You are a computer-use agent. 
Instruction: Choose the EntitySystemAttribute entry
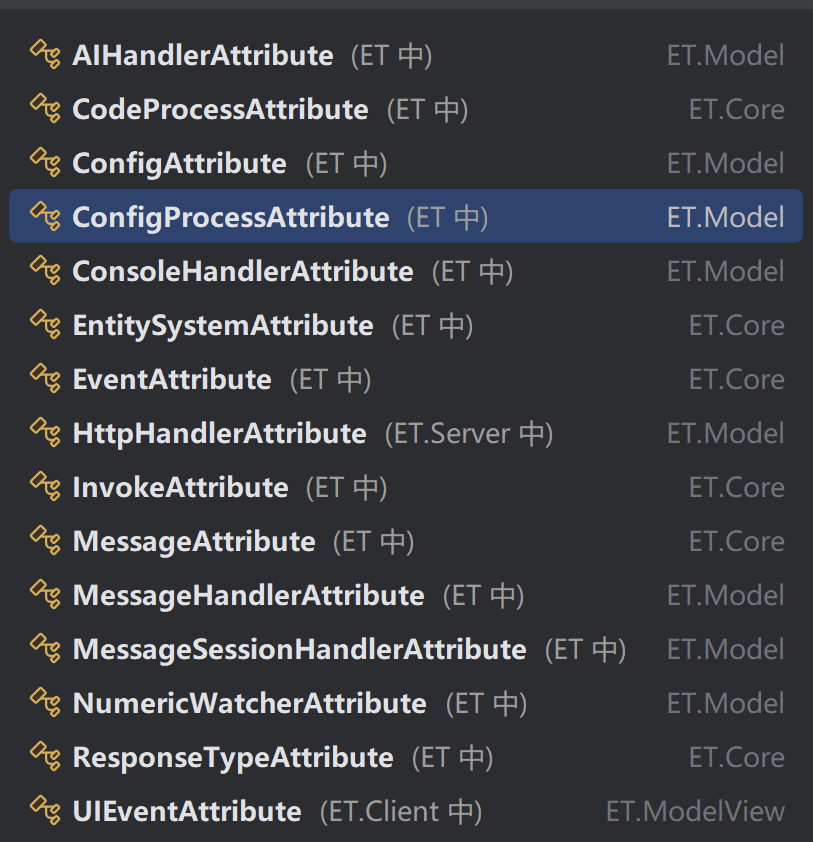coord(223,325)
